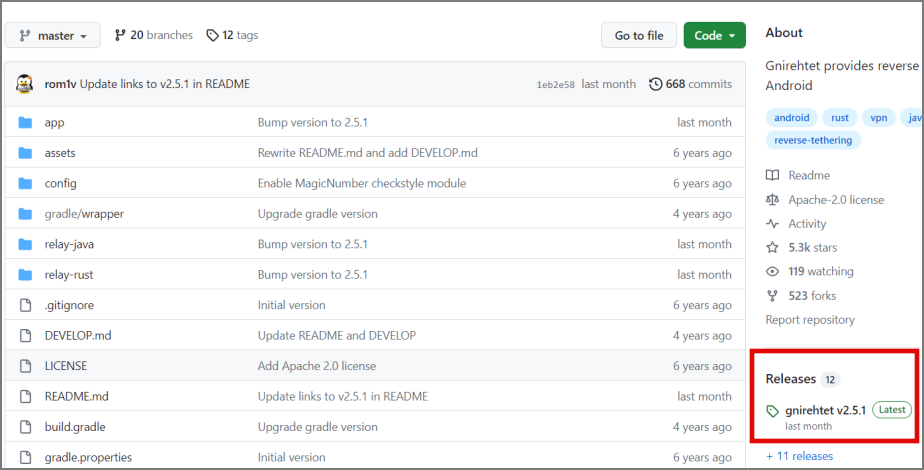Click the pulse icon beside Activity
Image resolution: width=924 pixels, height=470 pixels.
[772, 224]
